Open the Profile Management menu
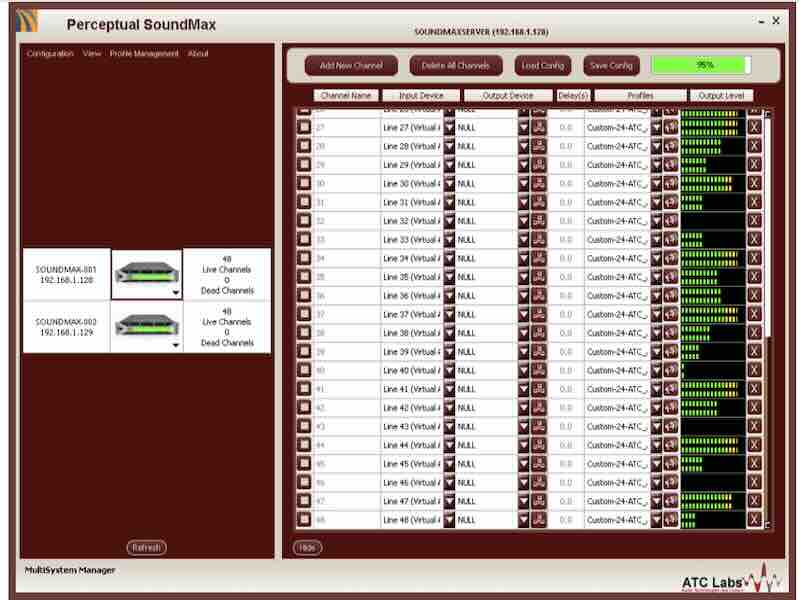The height and width of the screenshot is (600, 800). point(144,53)
